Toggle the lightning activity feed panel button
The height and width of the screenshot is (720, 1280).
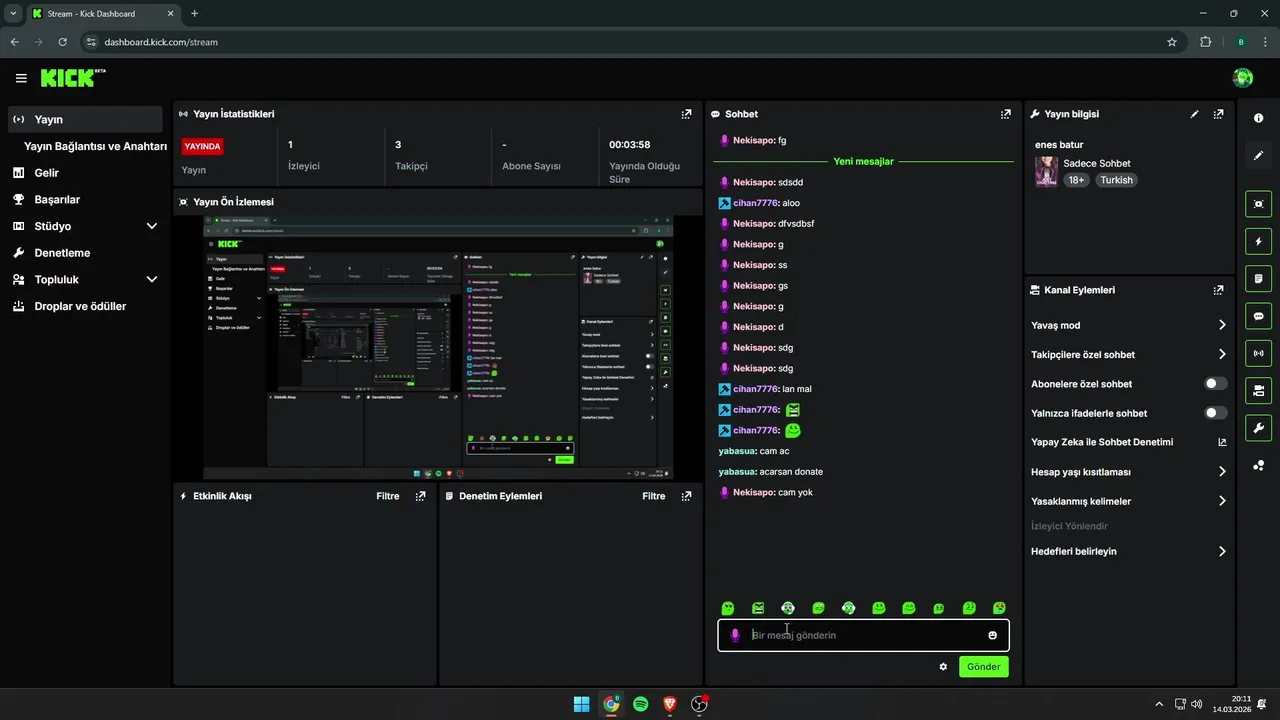point(1258,241)
